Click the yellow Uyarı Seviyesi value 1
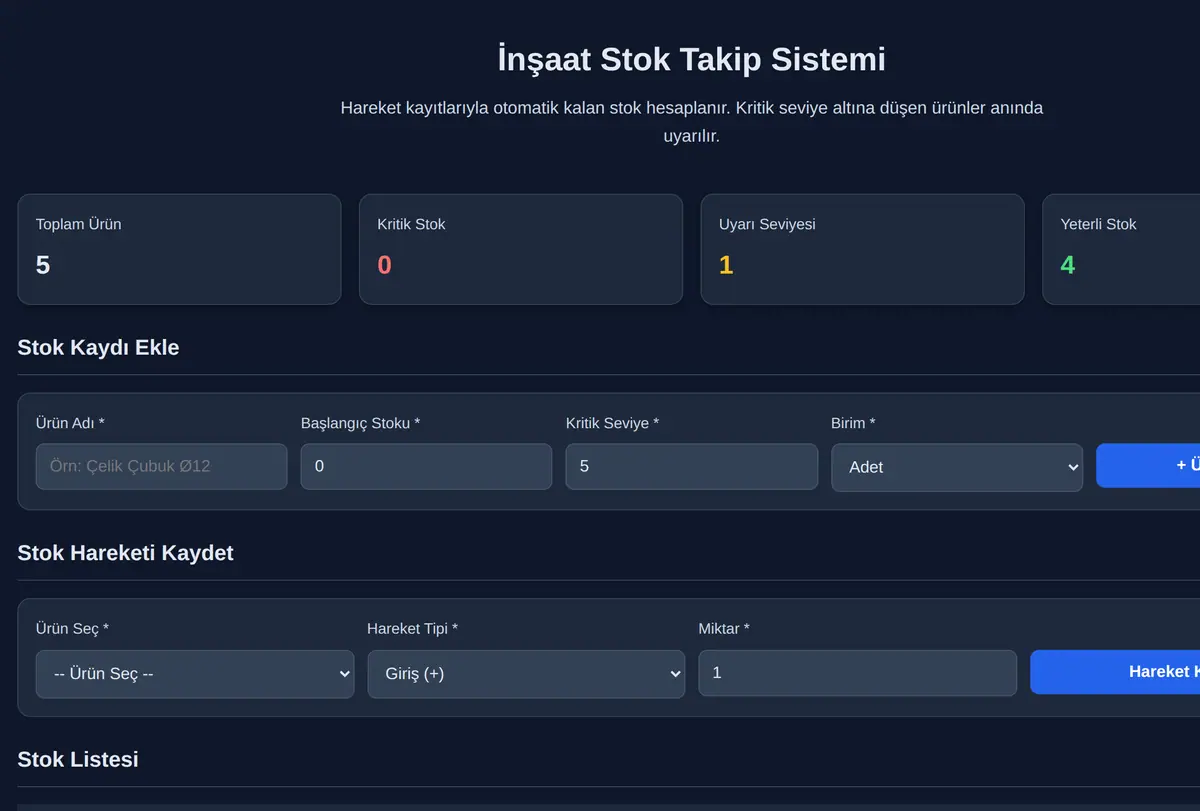The height and width of the screenshot is (811, 1200). coord(726,265)
